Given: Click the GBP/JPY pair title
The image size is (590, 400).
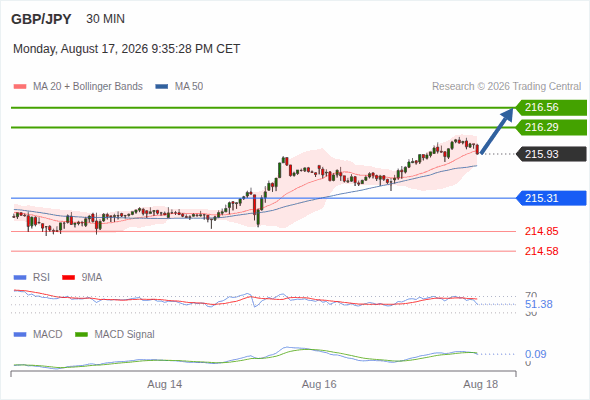Looking at the screenshot, I should point(41,19).
